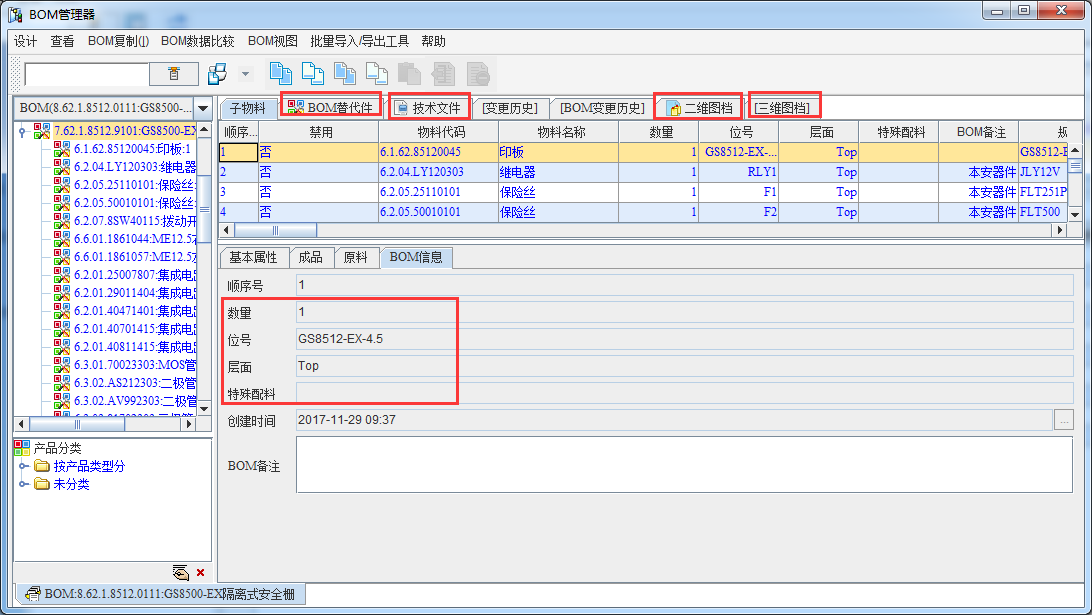Click the tree icon of 6.1.62.85120045:印板
The image size is (1092, 615).
[x=62, y=148]
